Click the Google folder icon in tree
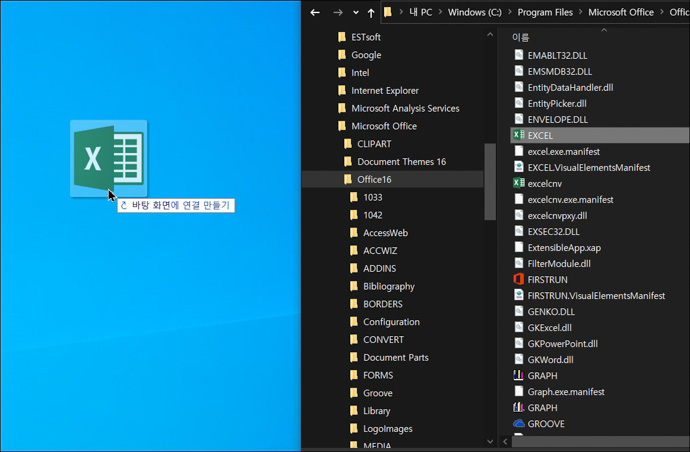Viewport: 690px width, 452px height. 342,55
